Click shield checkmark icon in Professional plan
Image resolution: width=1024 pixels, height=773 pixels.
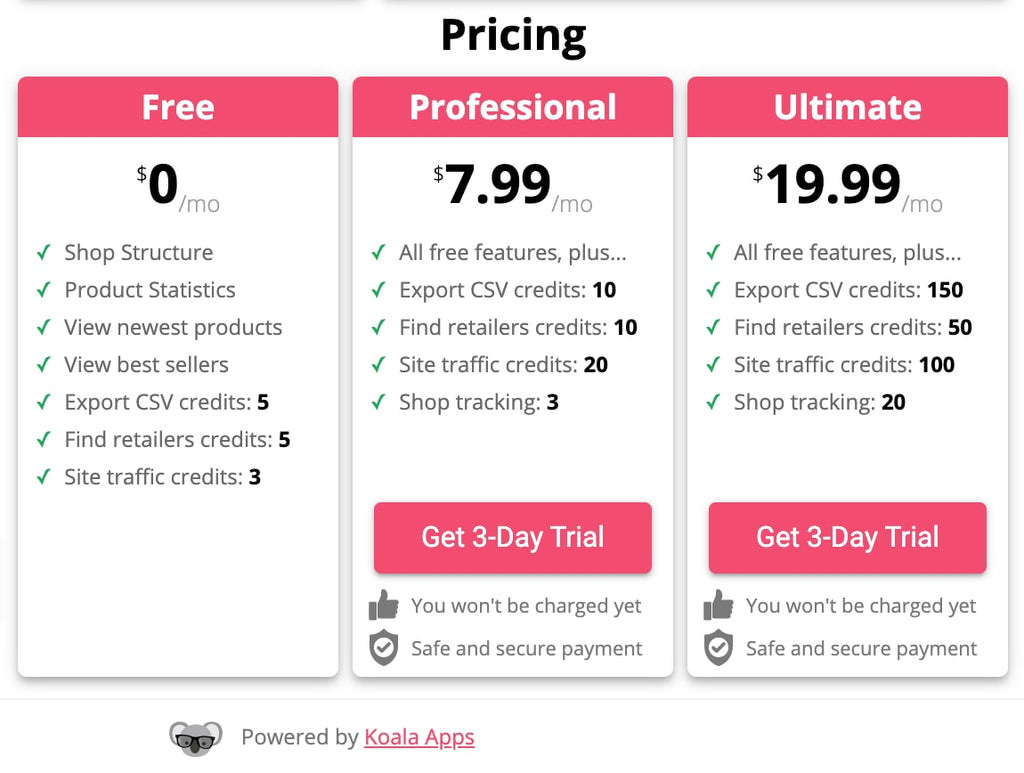click(383, 648)
